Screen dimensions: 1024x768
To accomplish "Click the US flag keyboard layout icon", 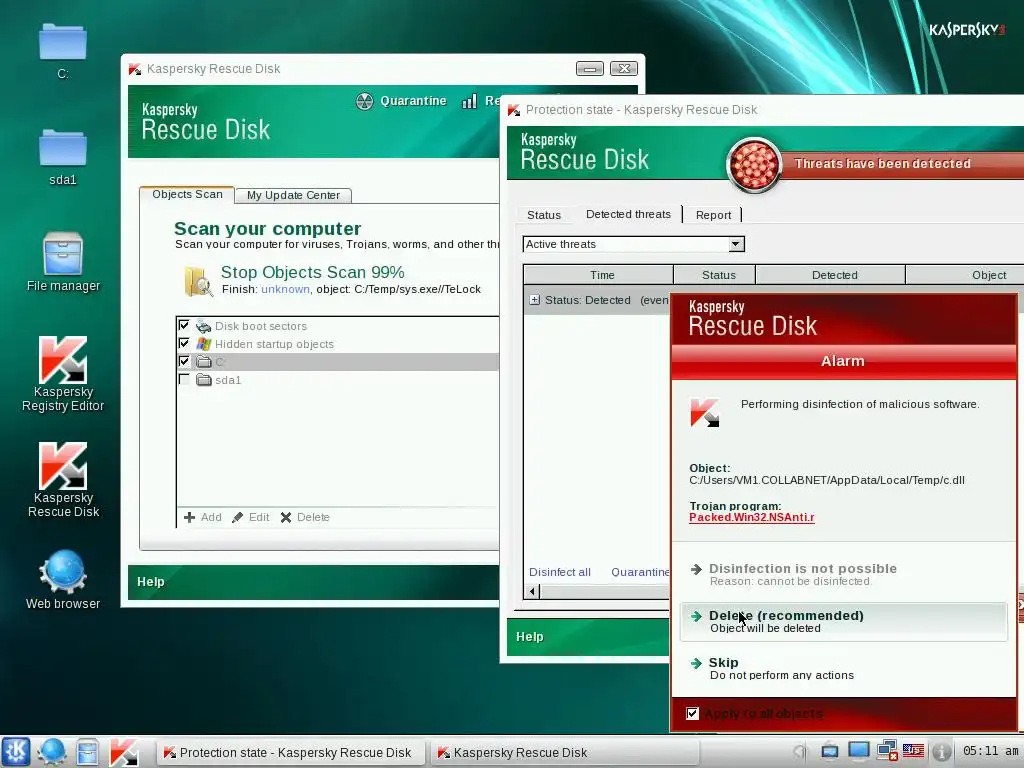I will coord(913,751).
